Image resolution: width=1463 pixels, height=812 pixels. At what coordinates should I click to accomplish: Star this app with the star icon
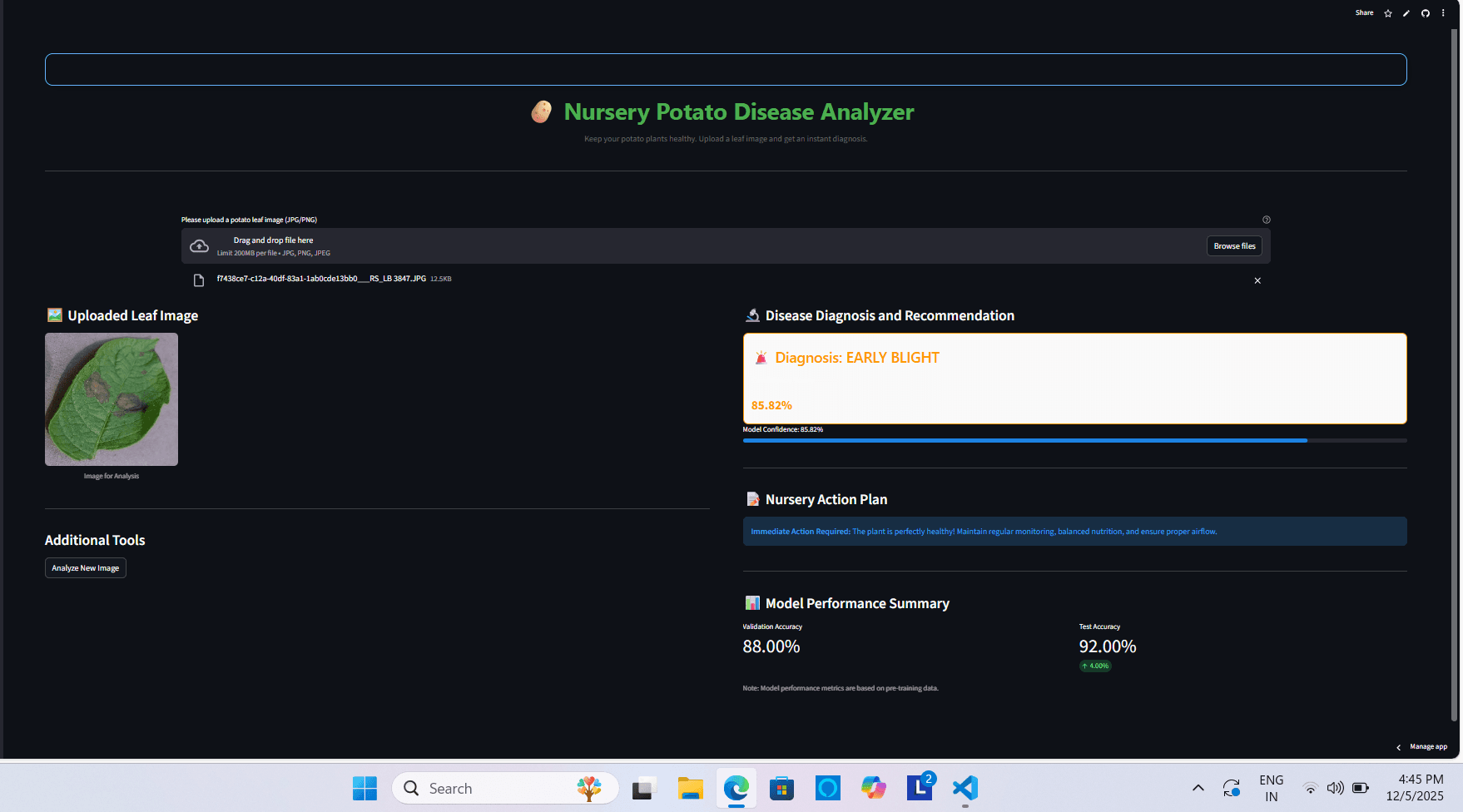[1388, 13]
